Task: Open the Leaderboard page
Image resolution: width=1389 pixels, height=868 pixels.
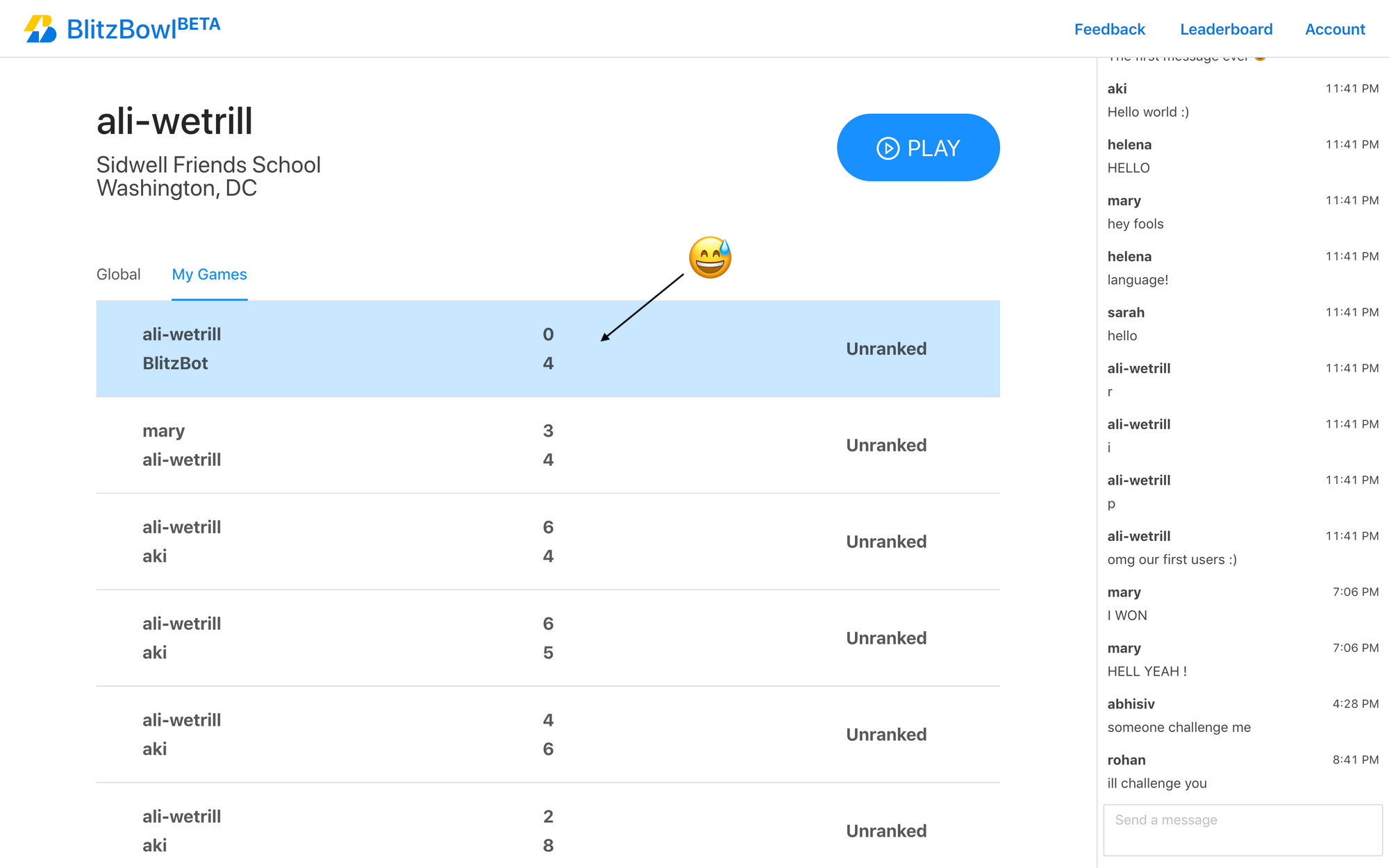Action: 1226,29
